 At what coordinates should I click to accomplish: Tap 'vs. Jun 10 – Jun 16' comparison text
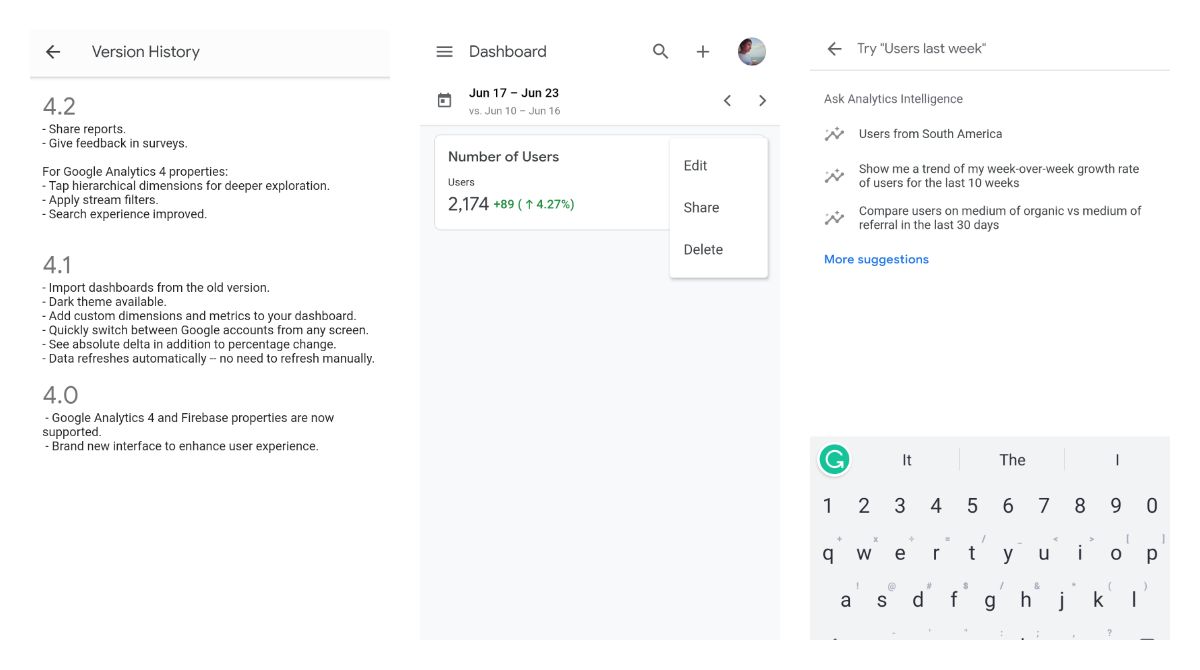tap(514, 111)
